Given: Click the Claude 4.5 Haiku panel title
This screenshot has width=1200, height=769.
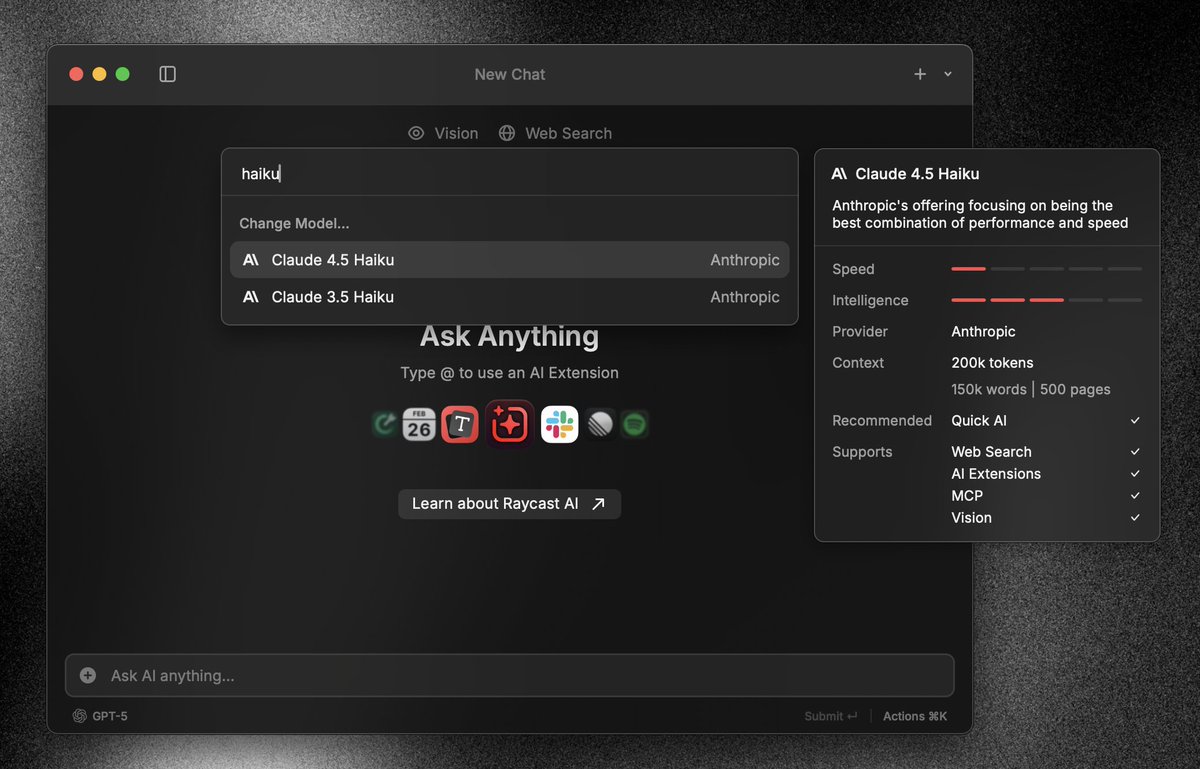Looking at the screenshot, I should 917,174.
